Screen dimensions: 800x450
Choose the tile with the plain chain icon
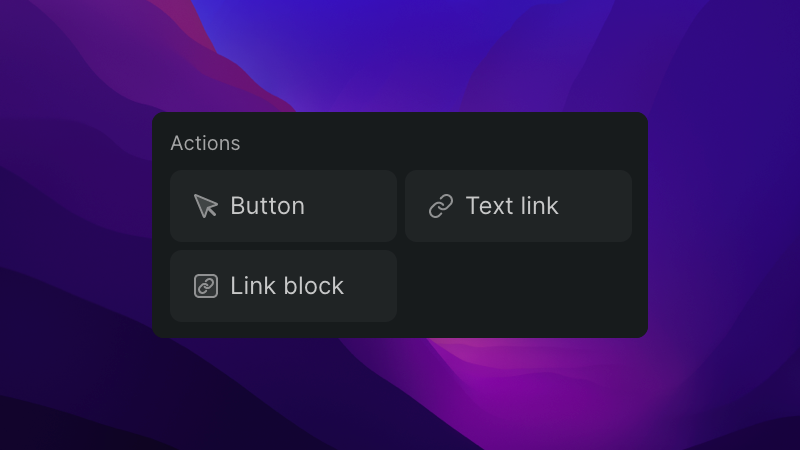518,206
